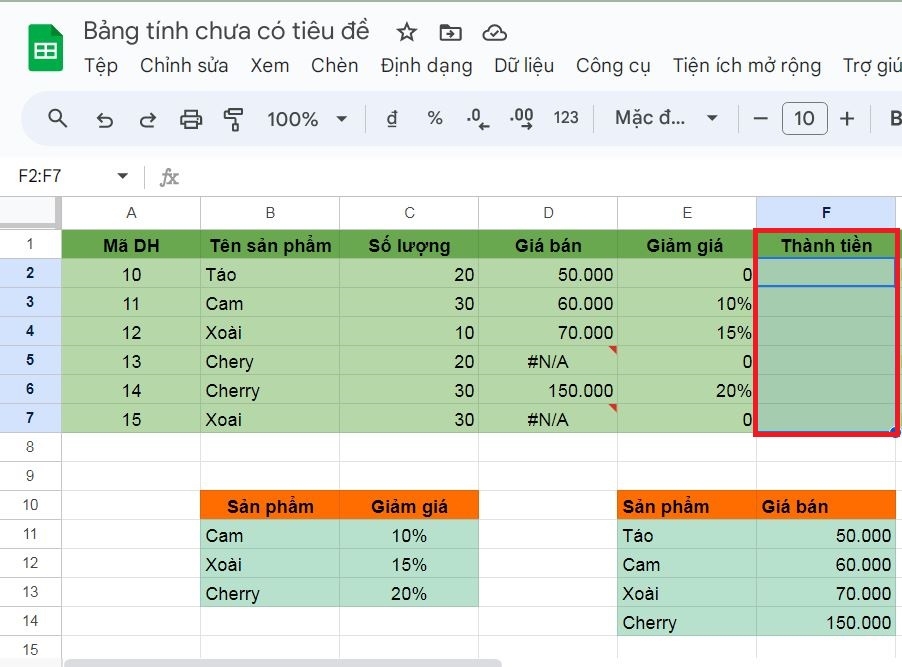
Task: Decrease font size with the minus button
Action: point(760,119)
